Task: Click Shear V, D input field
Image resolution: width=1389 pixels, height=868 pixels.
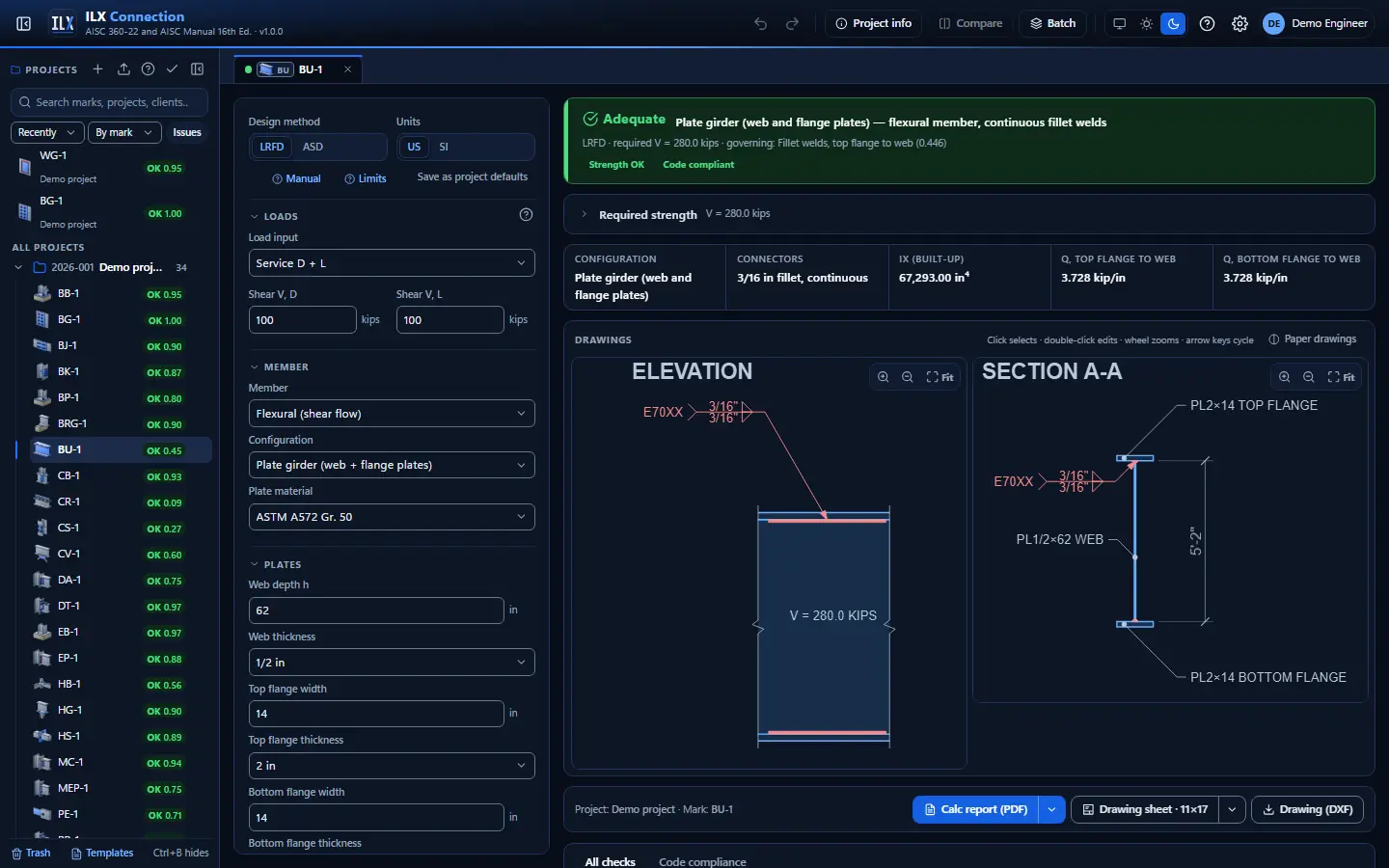Action: [303, 319]
